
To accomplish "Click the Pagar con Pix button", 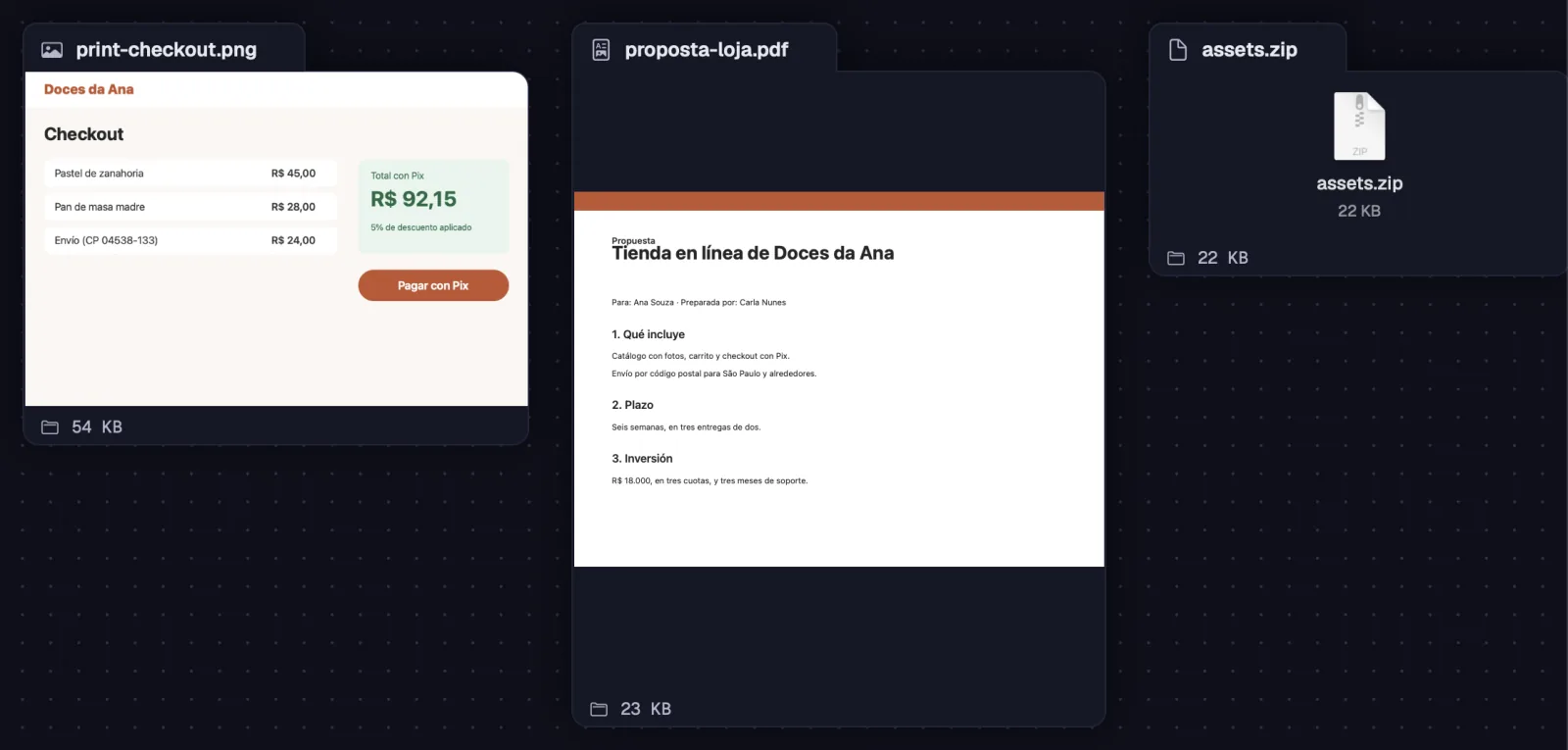I will [x=433, y=285].
